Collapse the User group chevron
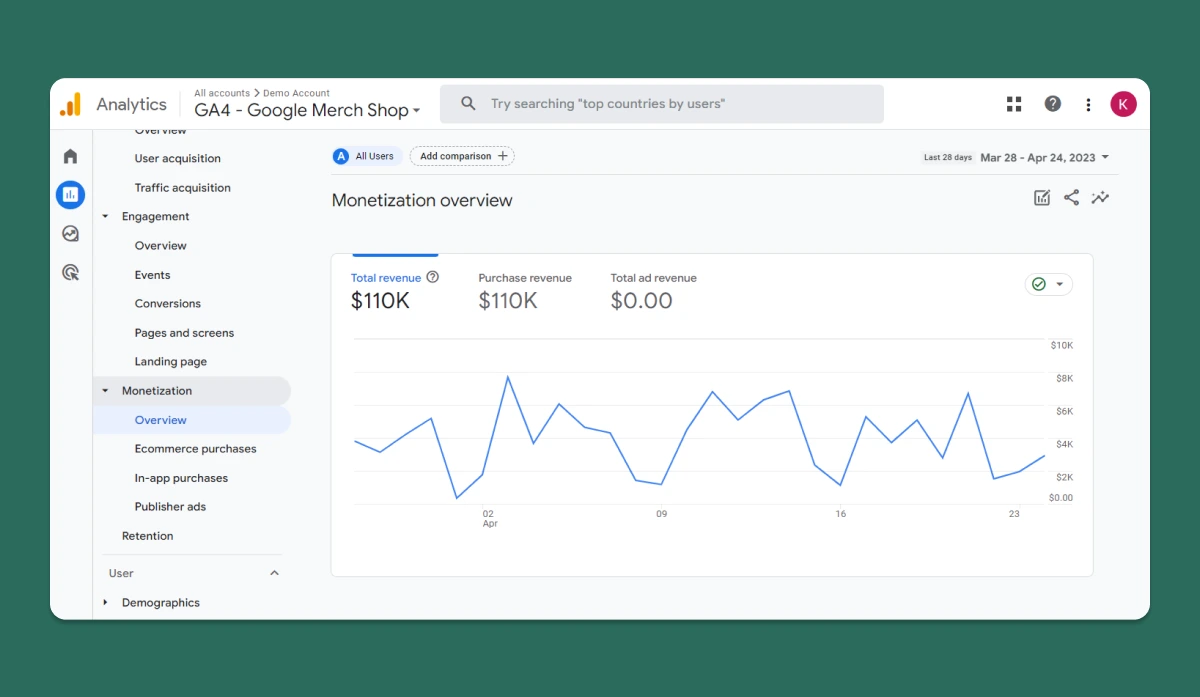 pyautogui.click(x=275, y=573)
